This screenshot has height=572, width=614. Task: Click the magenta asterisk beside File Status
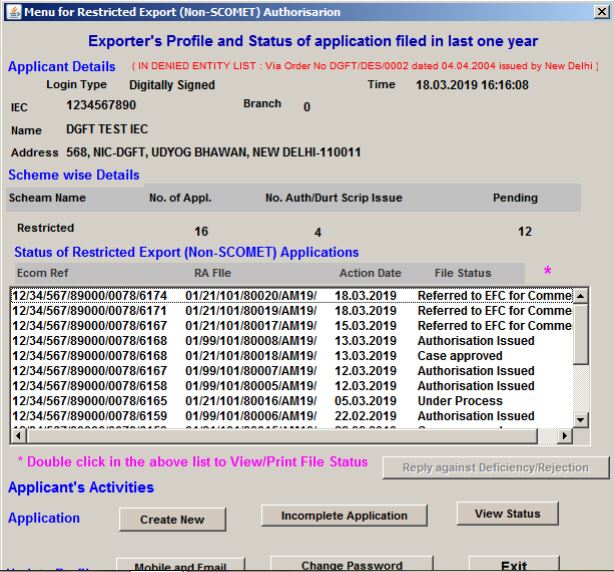[x=547, y=271]
